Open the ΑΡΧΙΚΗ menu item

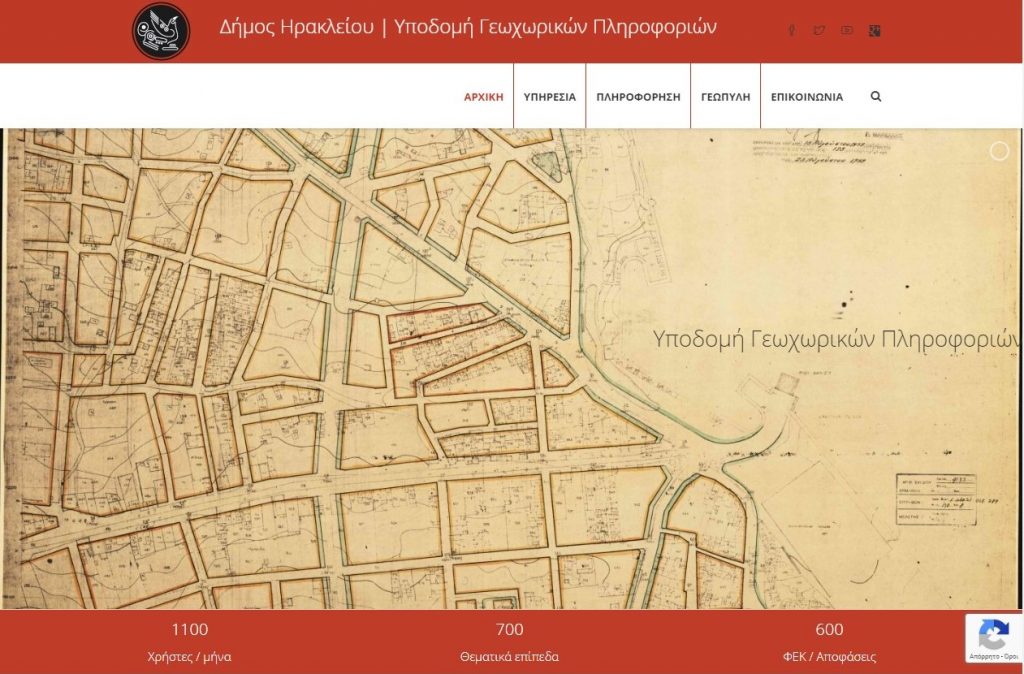coord(484,97)
